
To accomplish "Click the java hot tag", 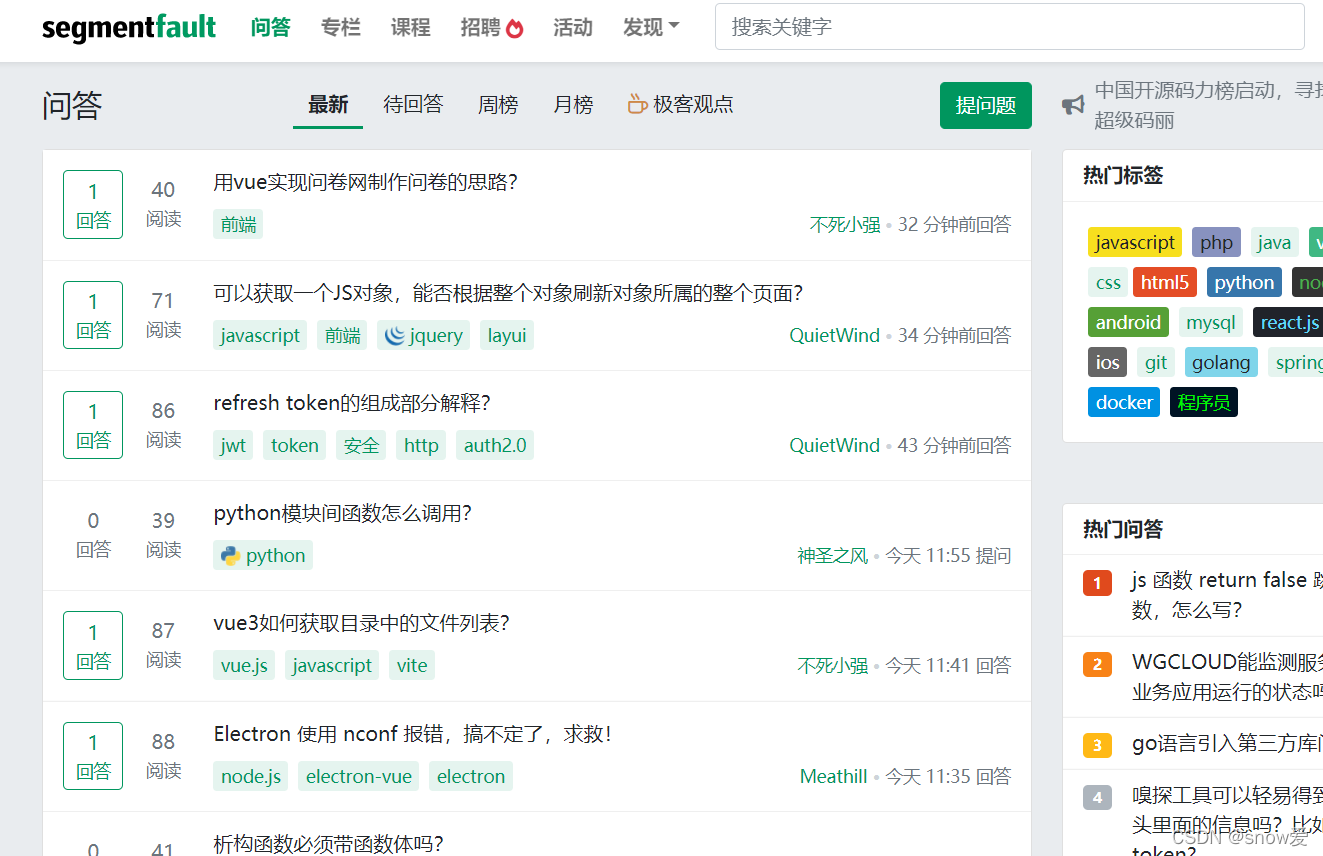I will tap(1274, 242).
